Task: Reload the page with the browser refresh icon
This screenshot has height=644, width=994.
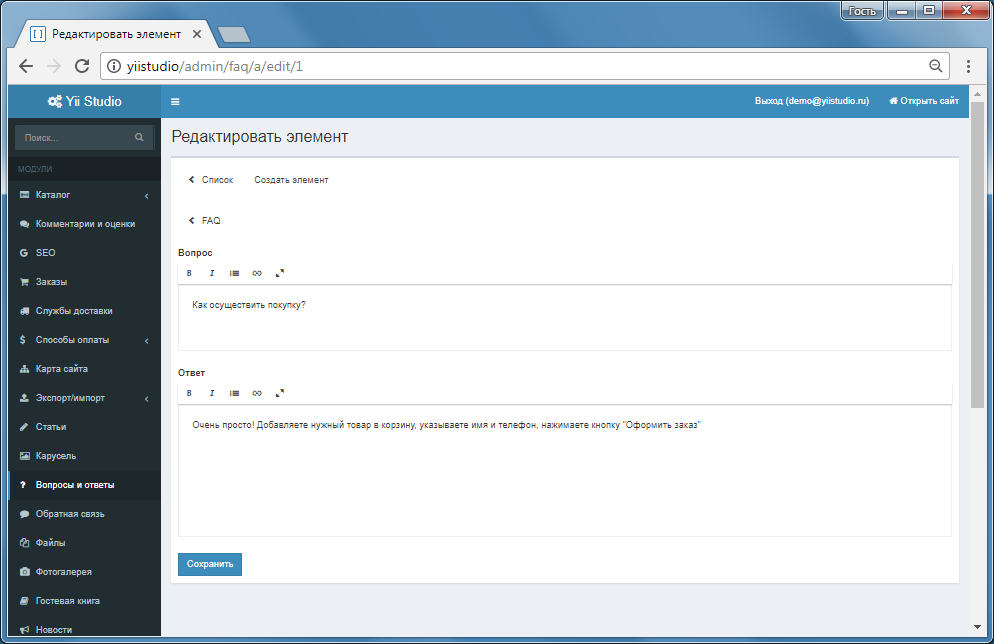Action: 82,66
